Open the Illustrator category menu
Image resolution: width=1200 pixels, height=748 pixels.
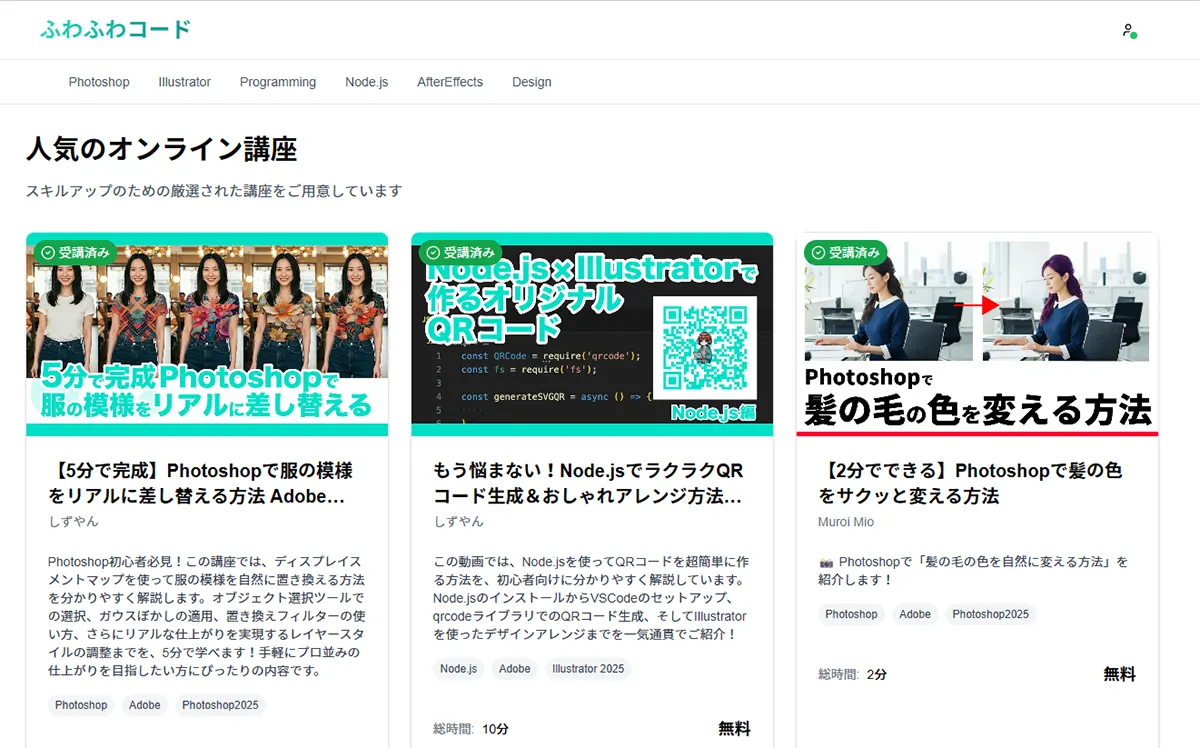184,82
